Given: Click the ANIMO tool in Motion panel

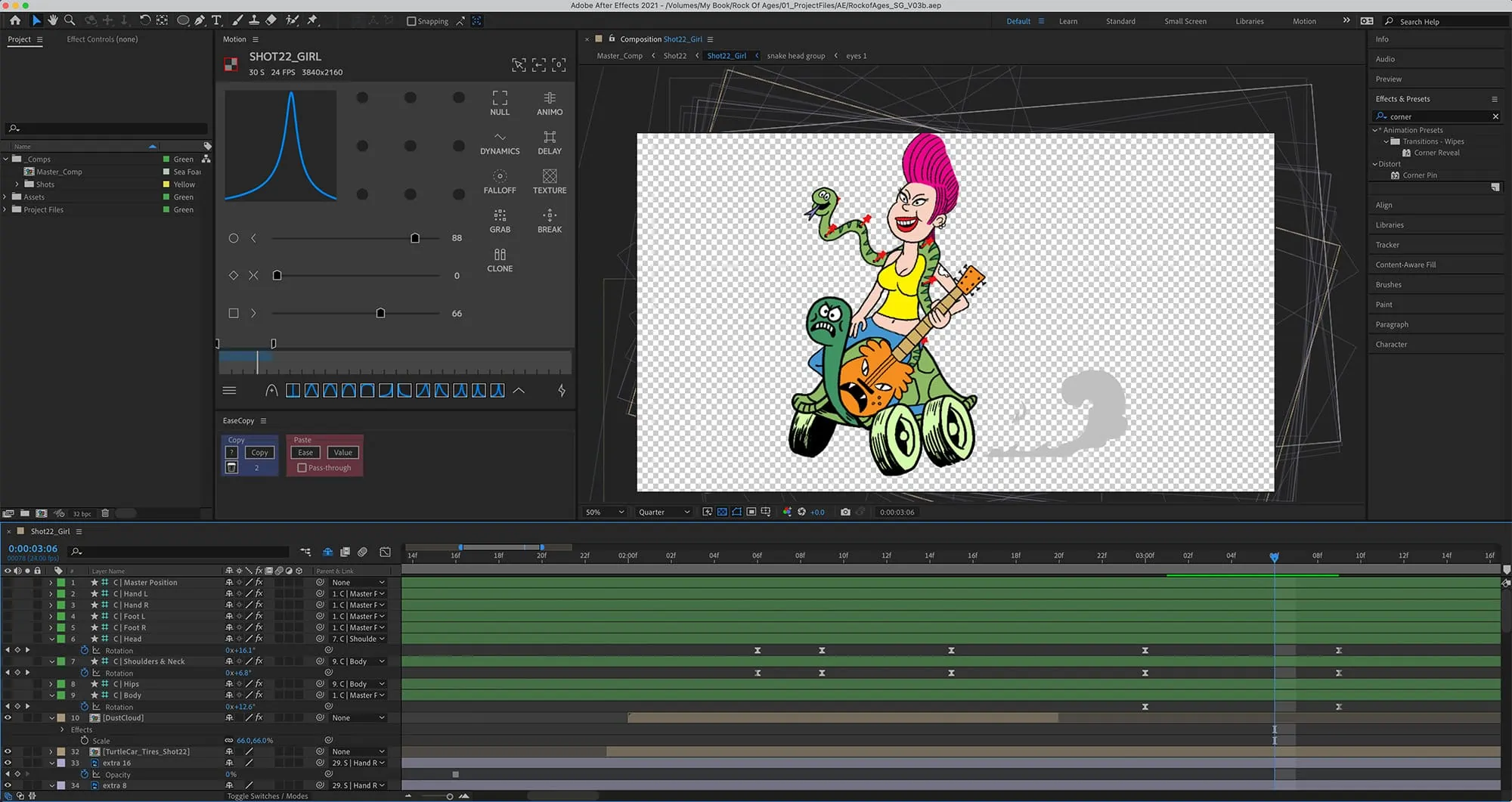Looking at the screenshot, I should pyautogui.click(x=550, y=103).
